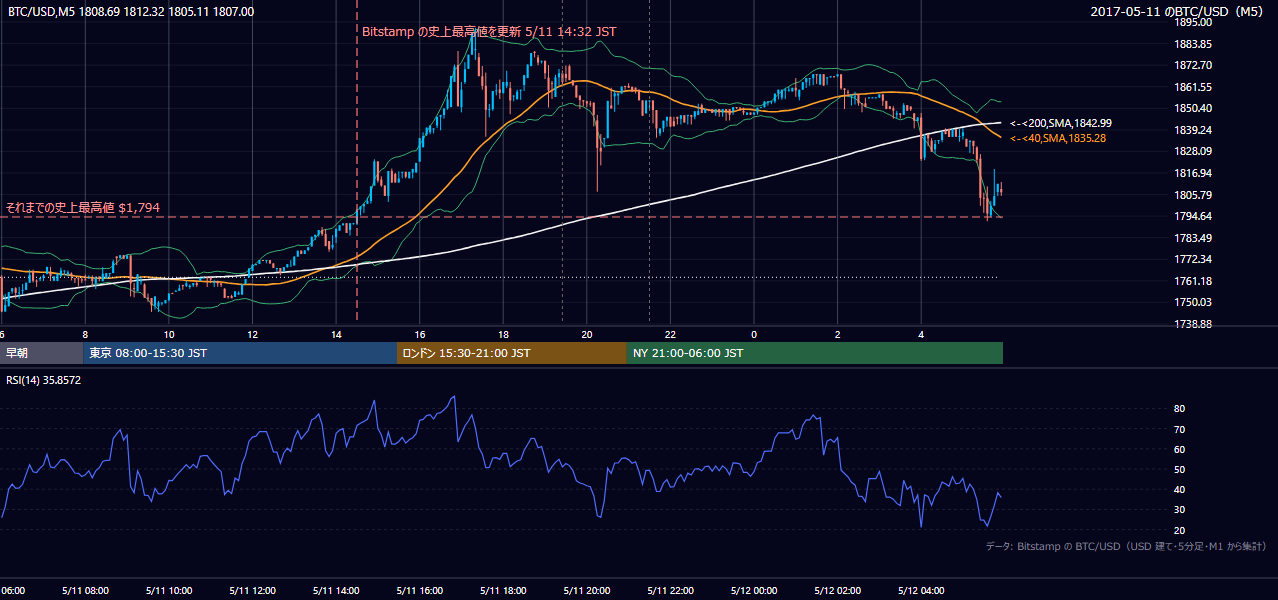Screen dimensions: 1278x600
Task: Click RSI scale value 40
Action: point(1179,489)
